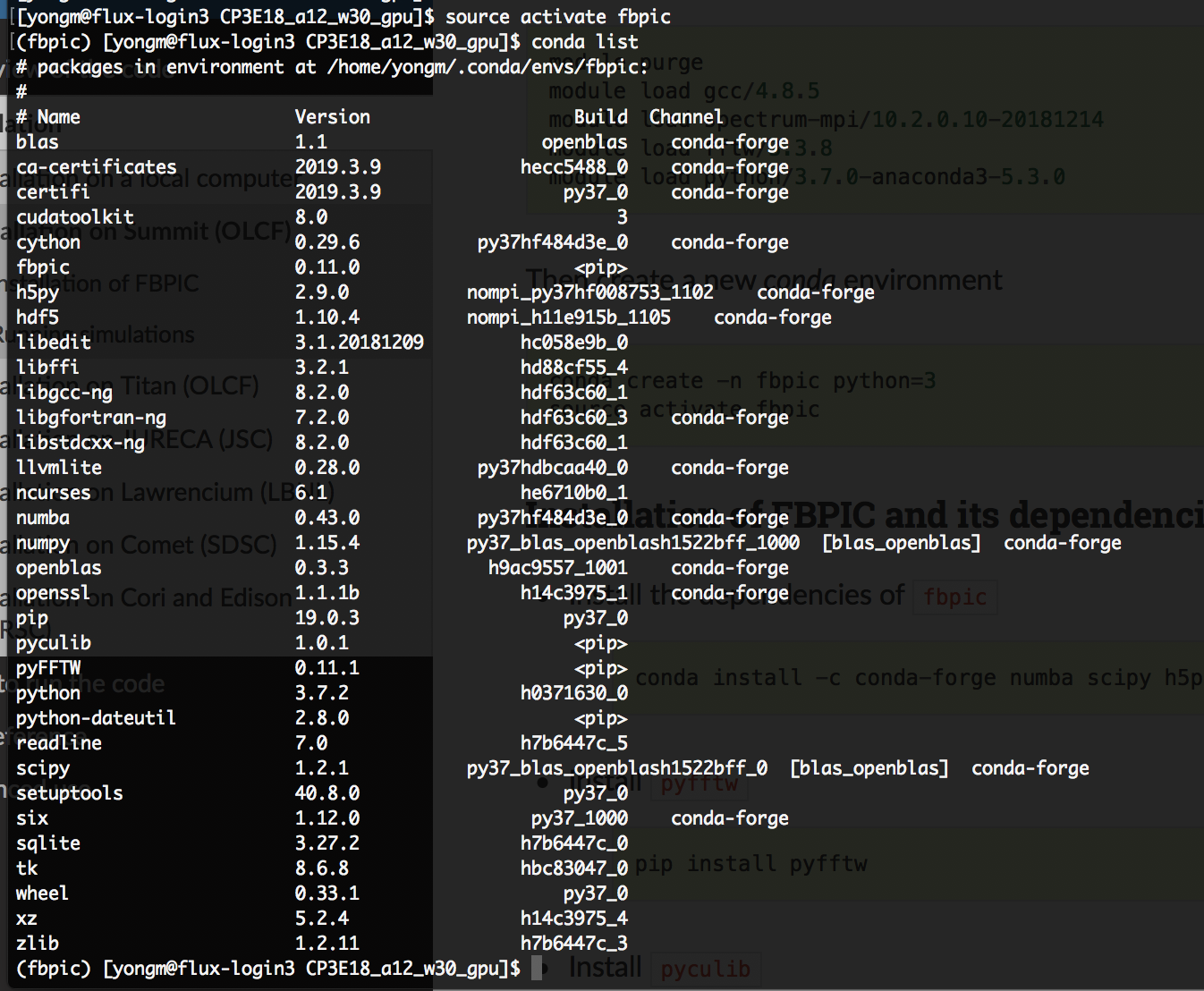Select the cudatoolkit package row in conda list
1204x991 pixels.
click(x=75, y=216)
